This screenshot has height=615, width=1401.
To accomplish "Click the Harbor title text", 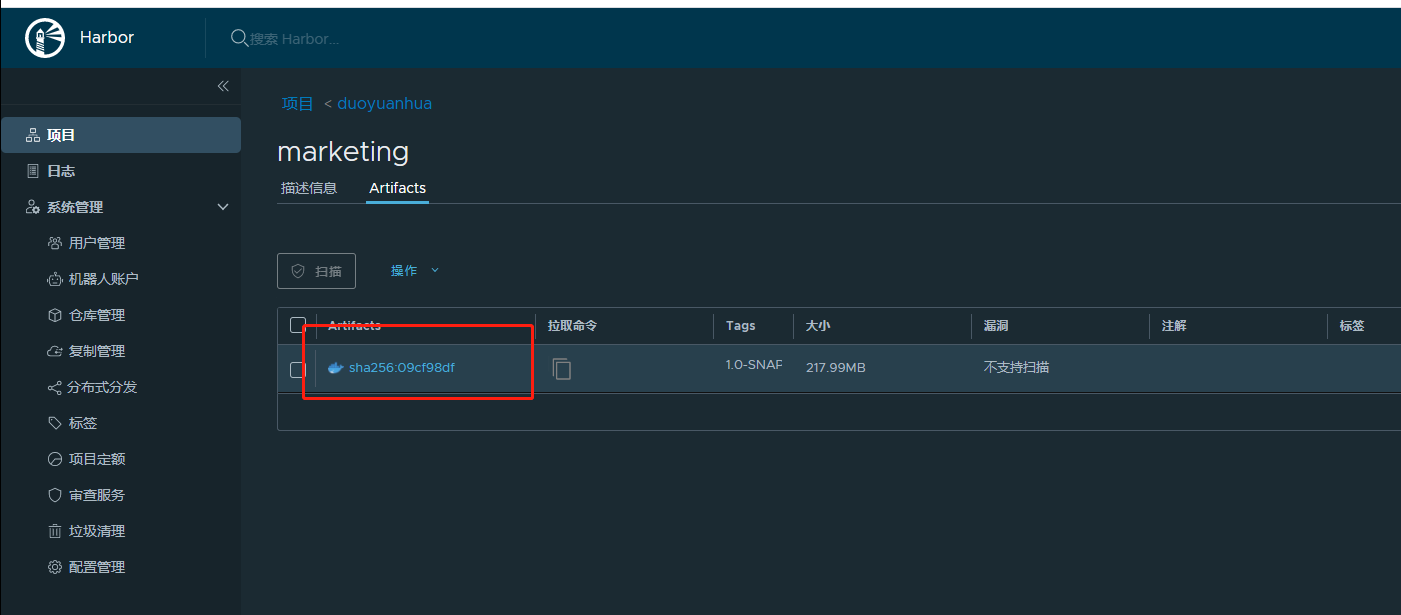I will [x=107, y=38].
